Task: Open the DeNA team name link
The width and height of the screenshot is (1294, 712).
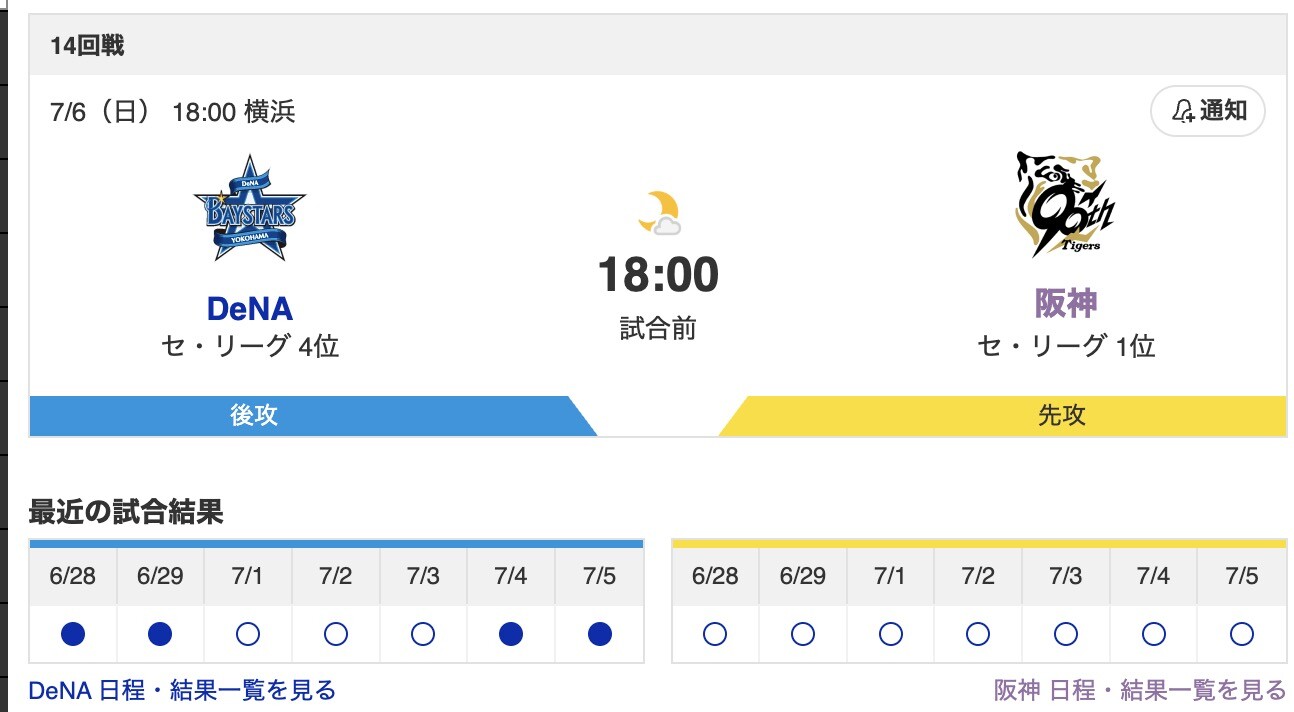Action: pos(250,308)
